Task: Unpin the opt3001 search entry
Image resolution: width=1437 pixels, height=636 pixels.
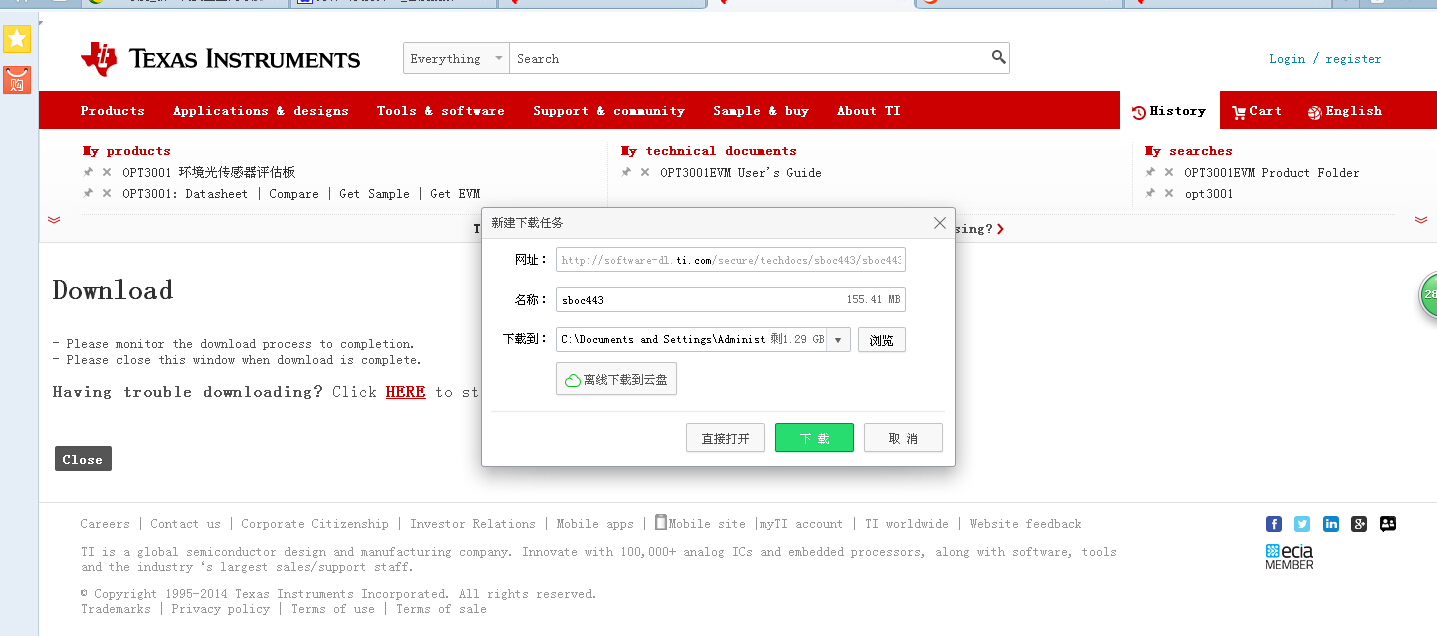Action: click(1150, 193)
